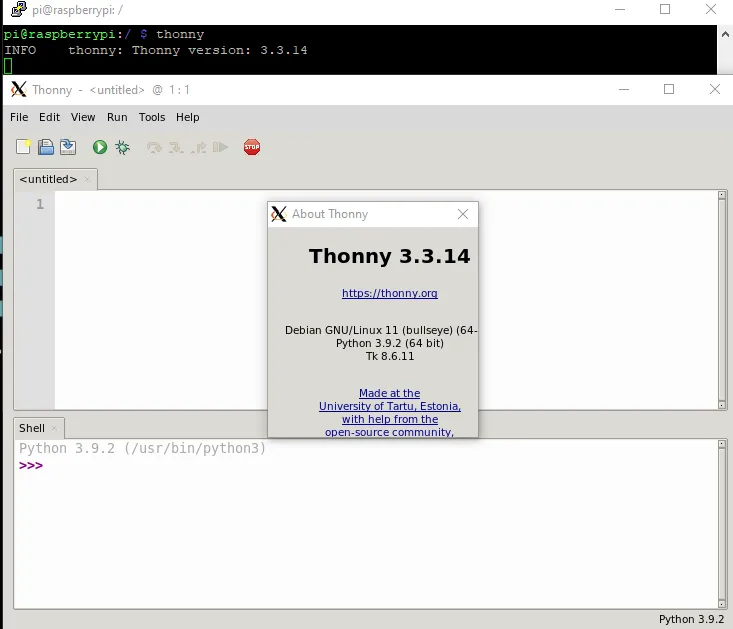Minimize the pi@raspberrypi terminal window

(620, 9)
